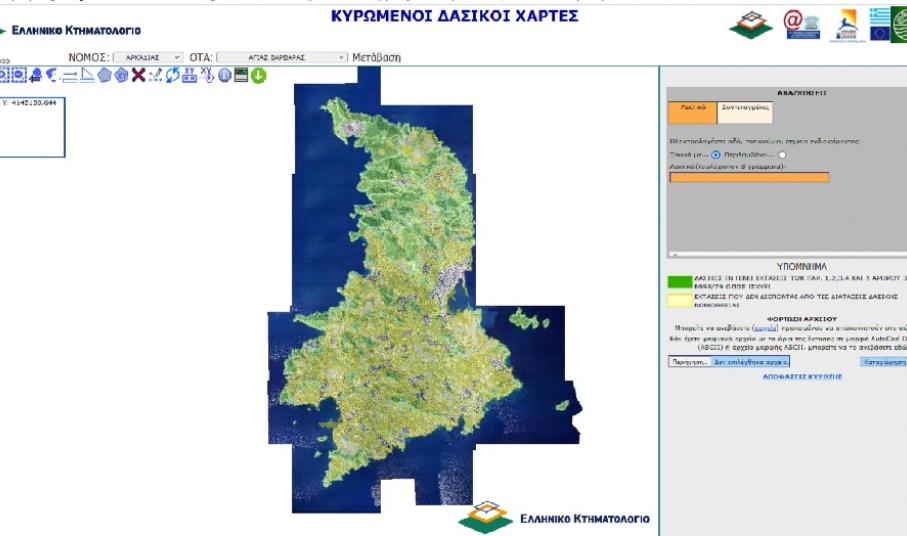Open the blue info icon
The width and height of the screenshot is (907, 536).
tap(224, 75)
